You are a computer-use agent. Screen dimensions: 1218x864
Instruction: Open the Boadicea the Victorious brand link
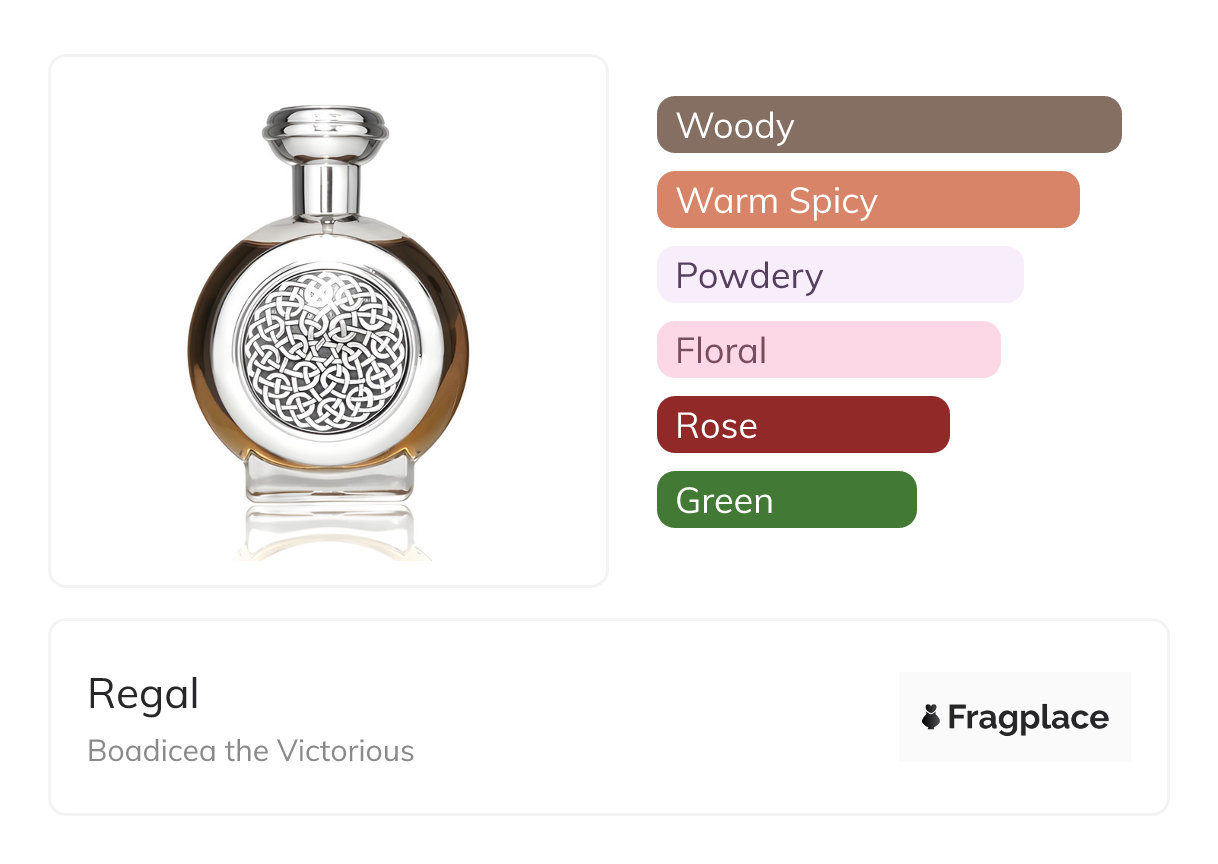(x=251, y=750)
